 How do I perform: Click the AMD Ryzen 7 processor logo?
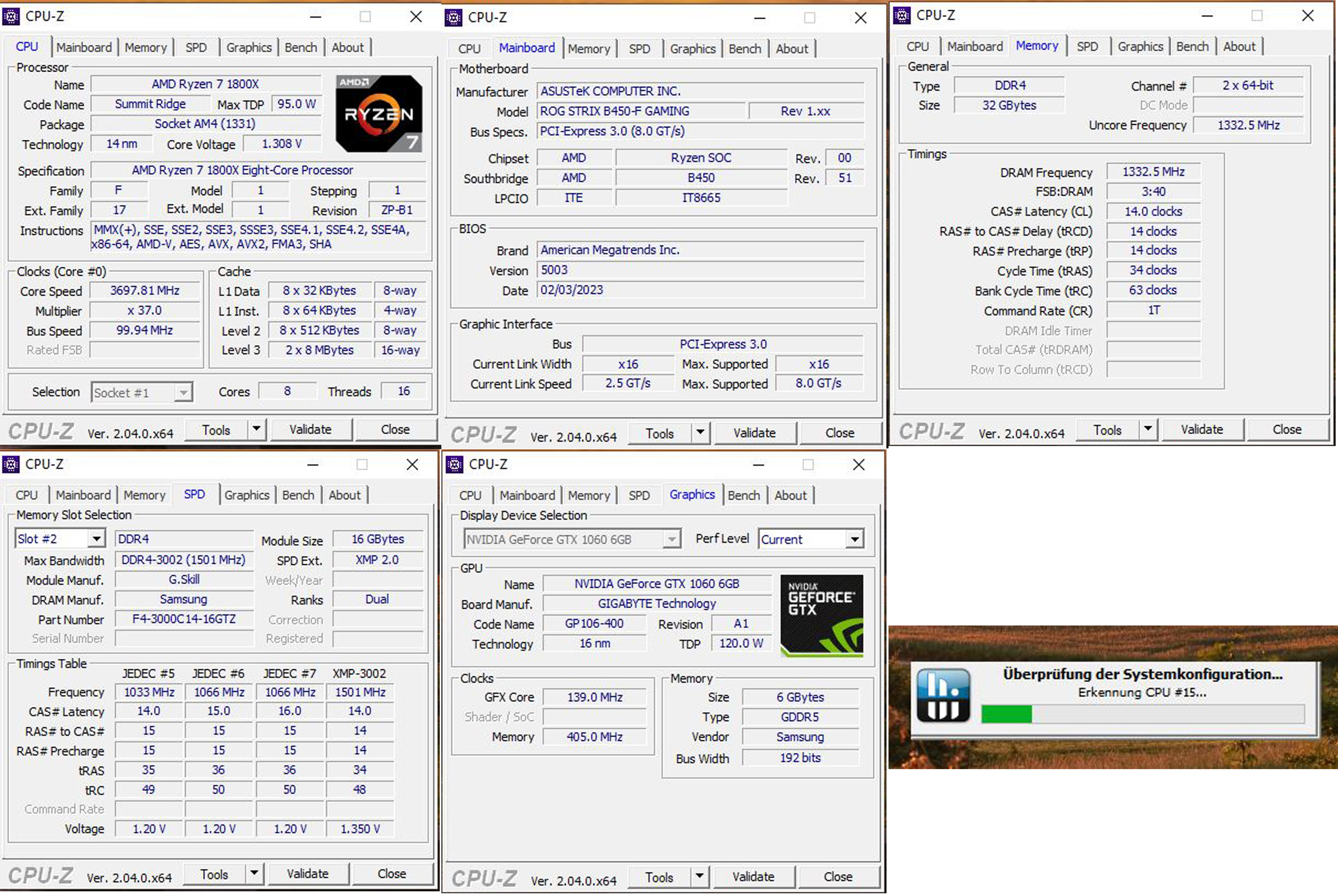pyautogui.click(x=379, y=113)
